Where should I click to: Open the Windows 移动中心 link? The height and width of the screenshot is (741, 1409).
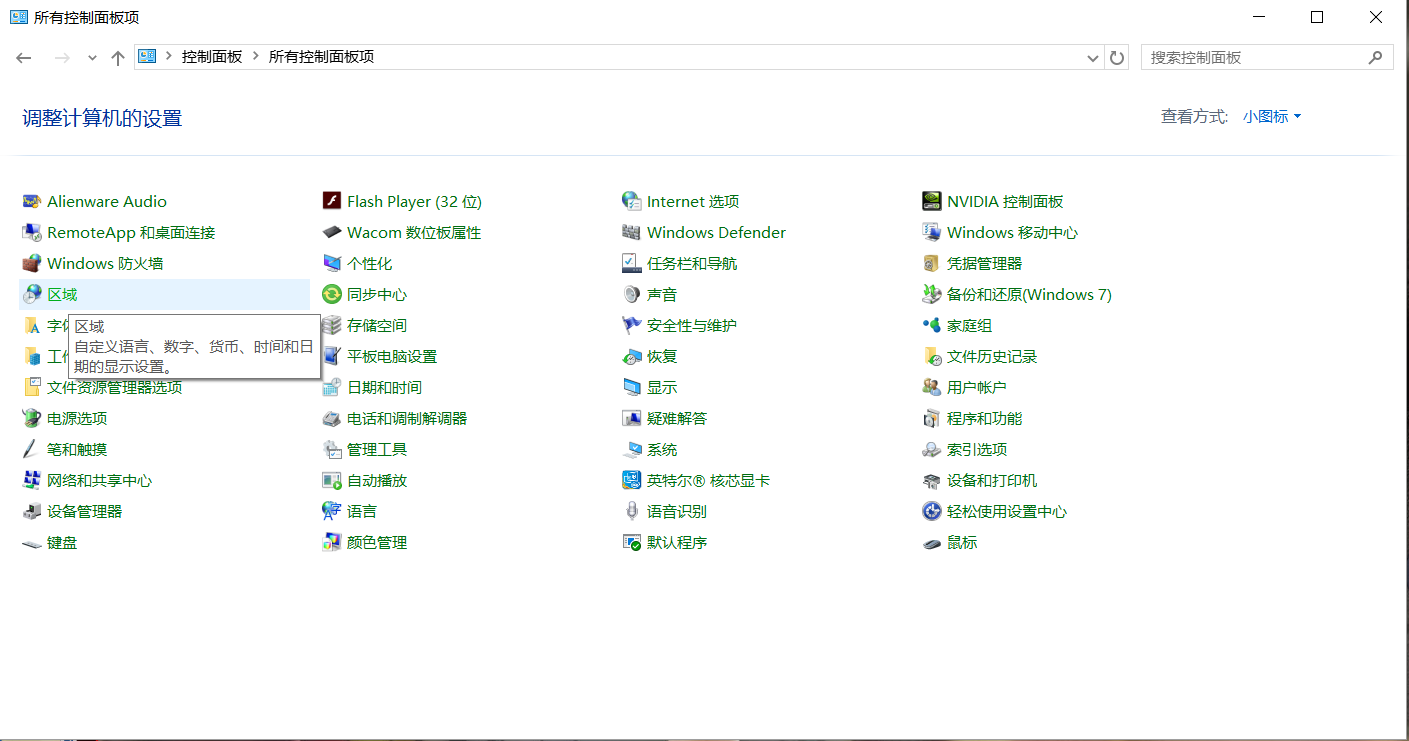coord(1012,232)
